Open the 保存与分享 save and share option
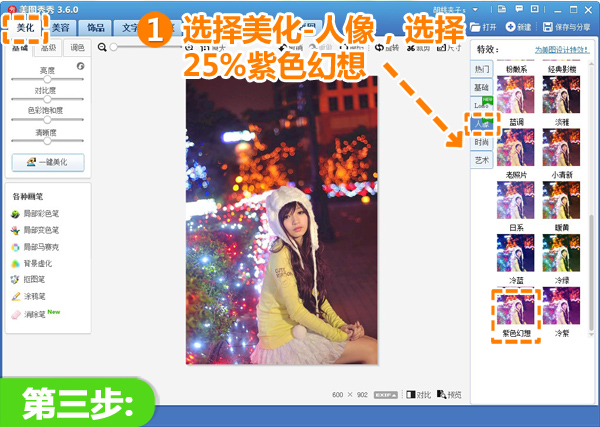The width and height of the screenshot is (600, 427). click(x=566, y=27)
